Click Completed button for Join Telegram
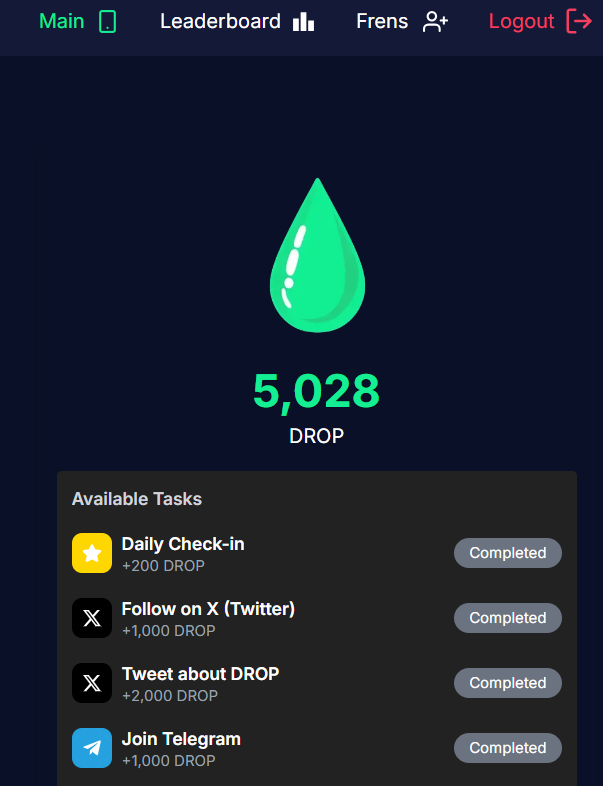603x786 pixels. pyautogui.click(x=508, y=748)
